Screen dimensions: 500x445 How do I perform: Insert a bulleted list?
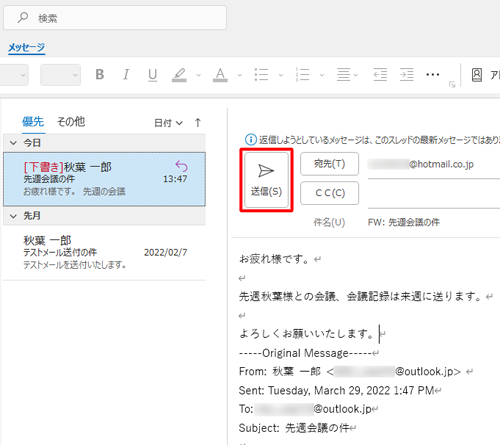[x=261, y=75]
